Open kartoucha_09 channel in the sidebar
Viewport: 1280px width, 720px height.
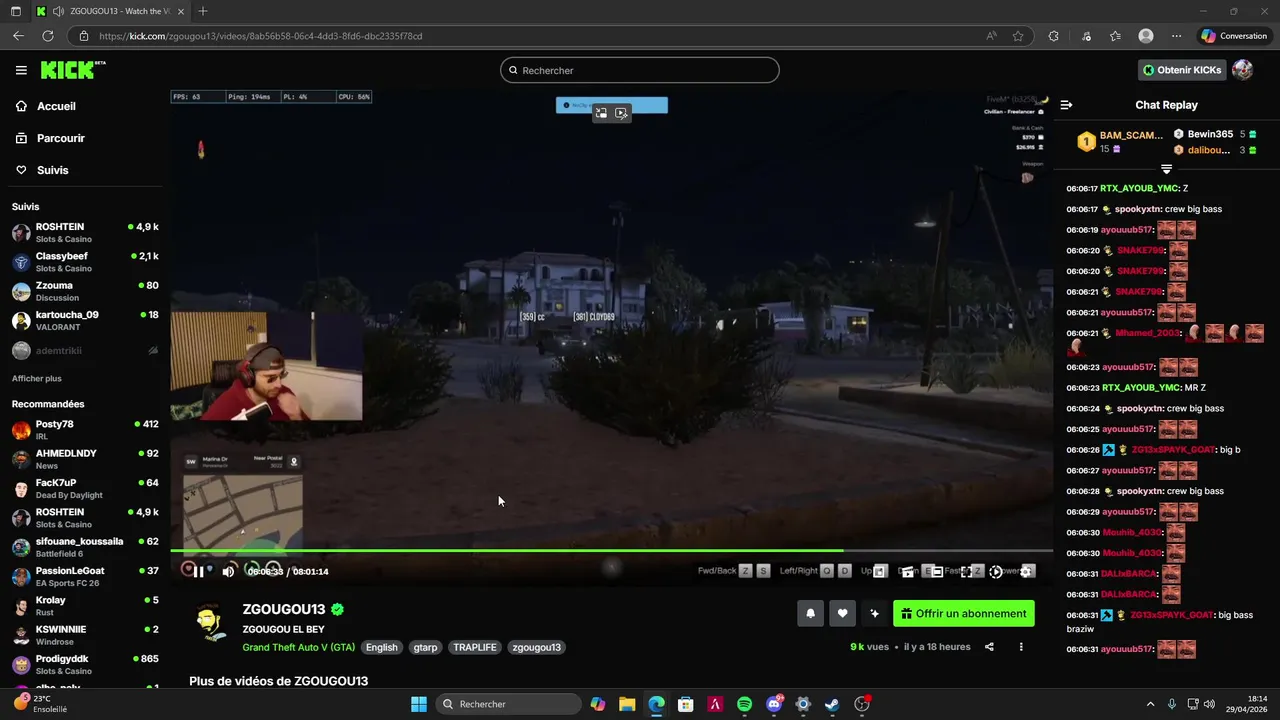click(85, 321)
